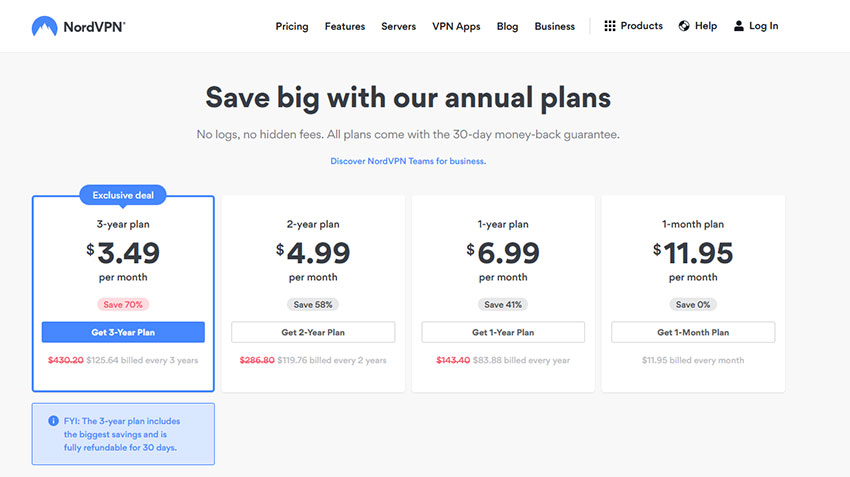This screenshot has height=477, width=850.
Task: Go to the Features page
Action: tap(345, 26)
